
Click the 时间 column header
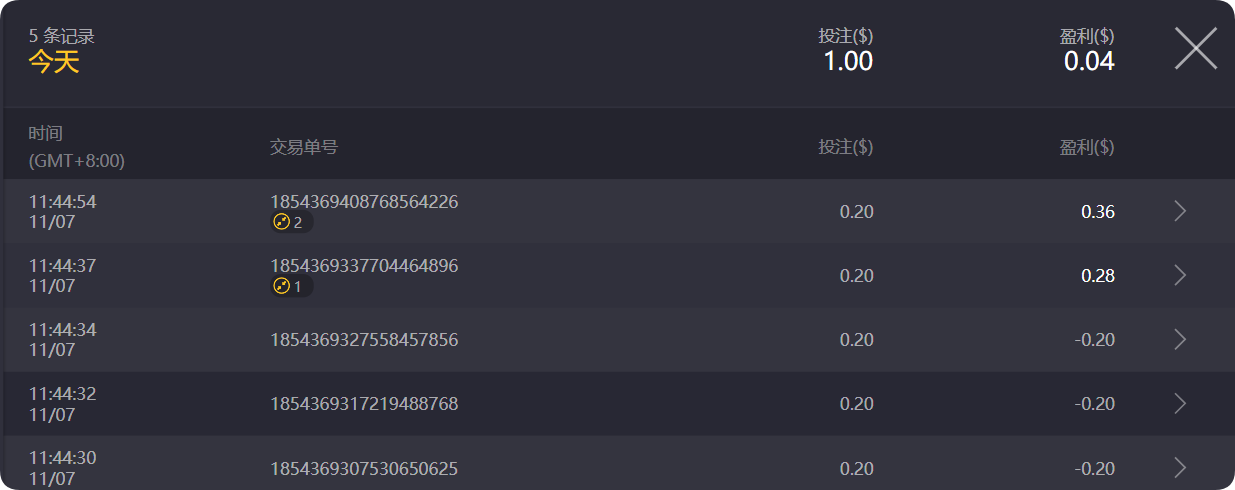coord(46,134)
